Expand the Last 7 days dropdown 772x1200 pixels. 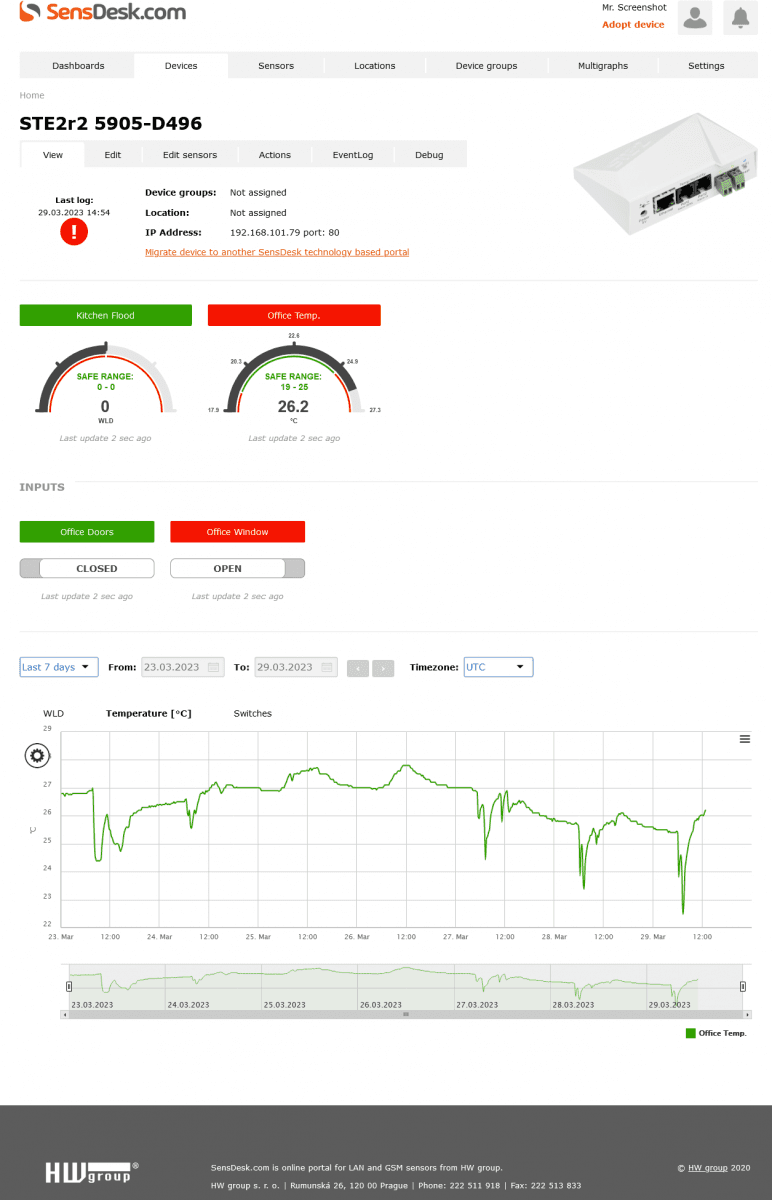pyautogui.click(x=59, y=667)
